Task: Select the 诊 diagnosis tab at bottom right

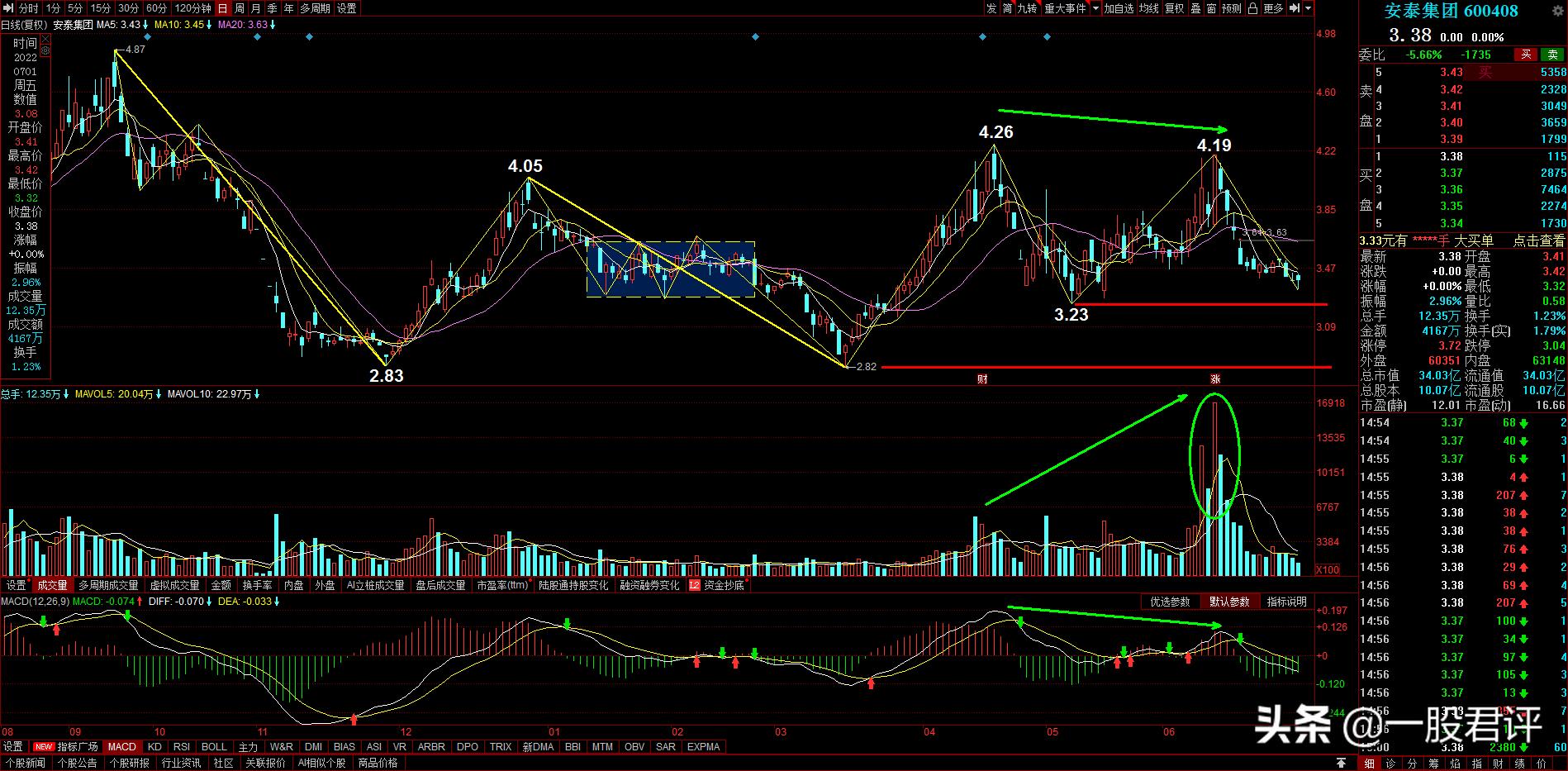Action: tap(1391, 763)
